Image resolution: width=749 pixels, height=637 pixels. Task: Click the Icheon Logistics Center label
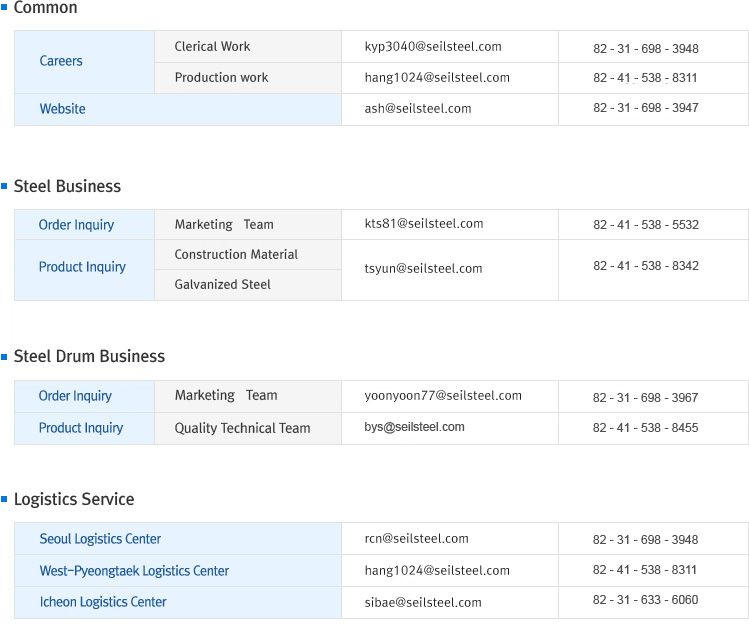pos(103,602)
